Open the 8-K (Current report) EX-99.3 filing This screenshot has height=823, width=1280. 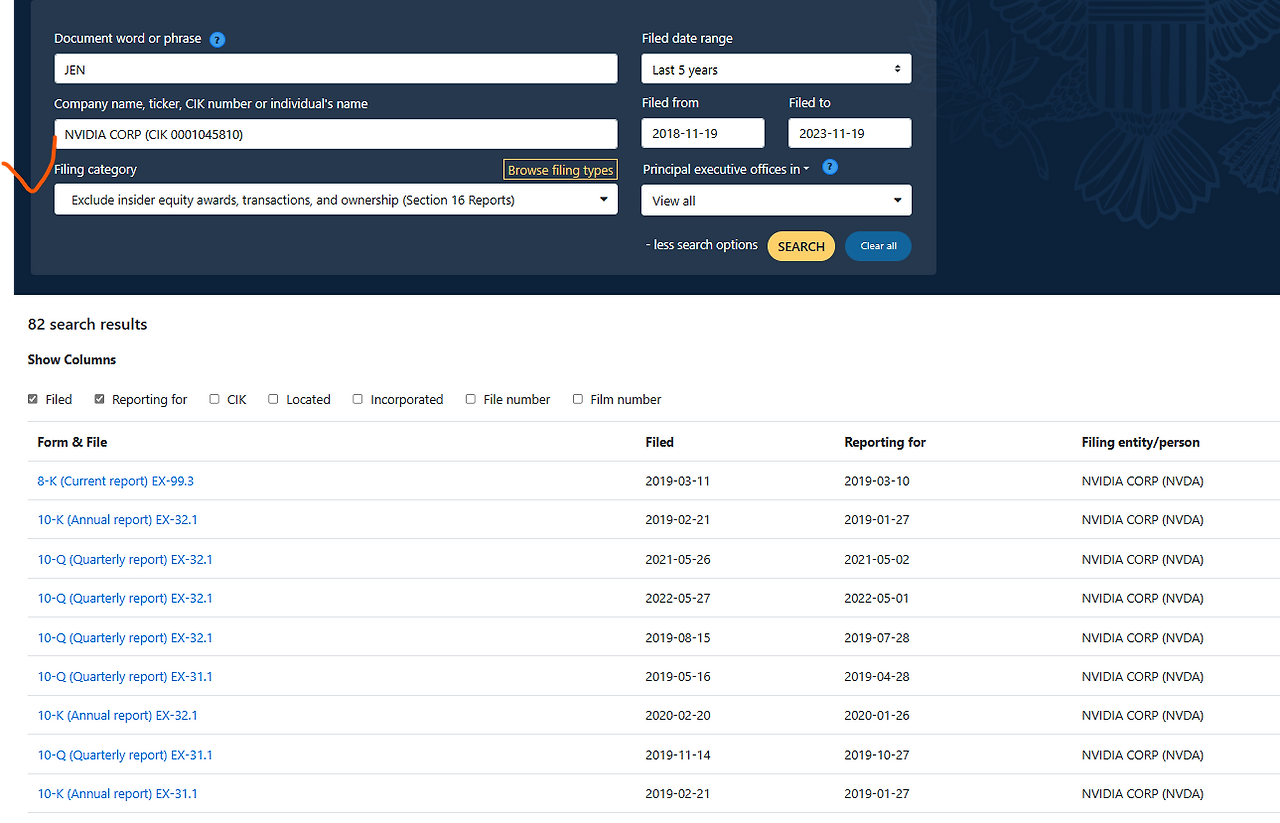tap(116, 481)
